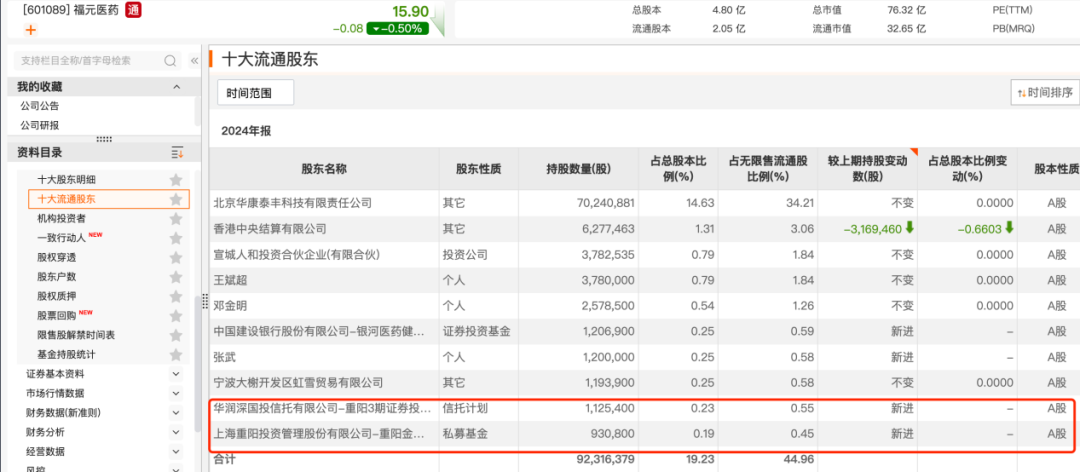Expand the 财务分析 category
This screenshot has height=472, width=1080.
[176, 432]
